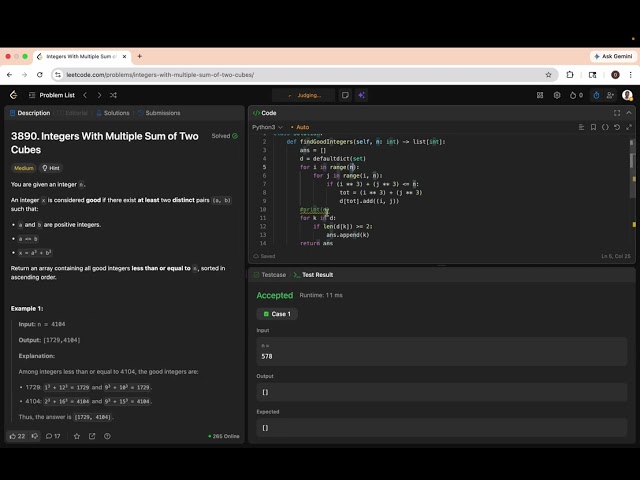Click the LeetCode logo icon
Screen dimensions: 640x480
[13, 95]
